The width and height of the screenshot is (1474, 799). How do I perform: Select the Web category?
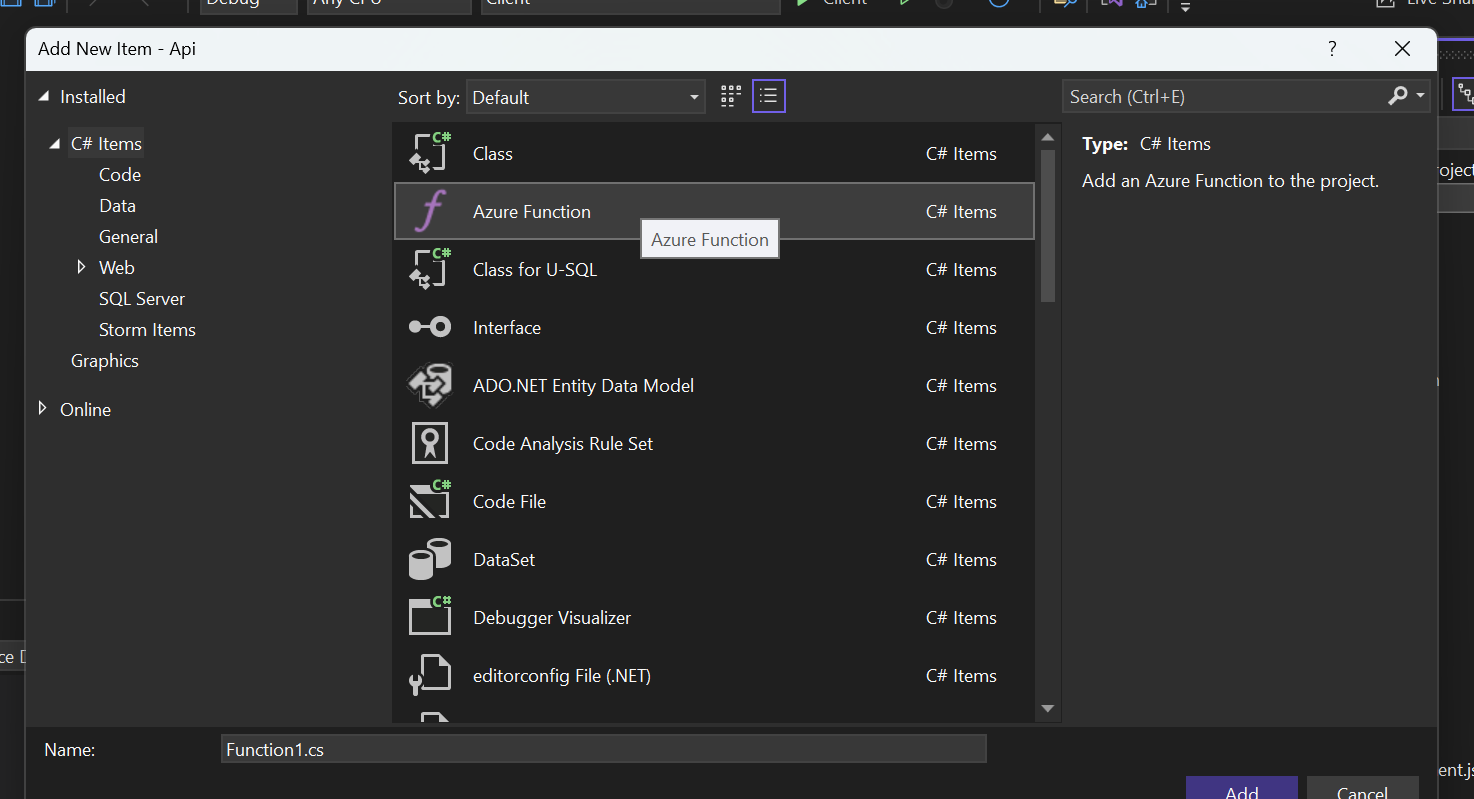coord(116,268)
